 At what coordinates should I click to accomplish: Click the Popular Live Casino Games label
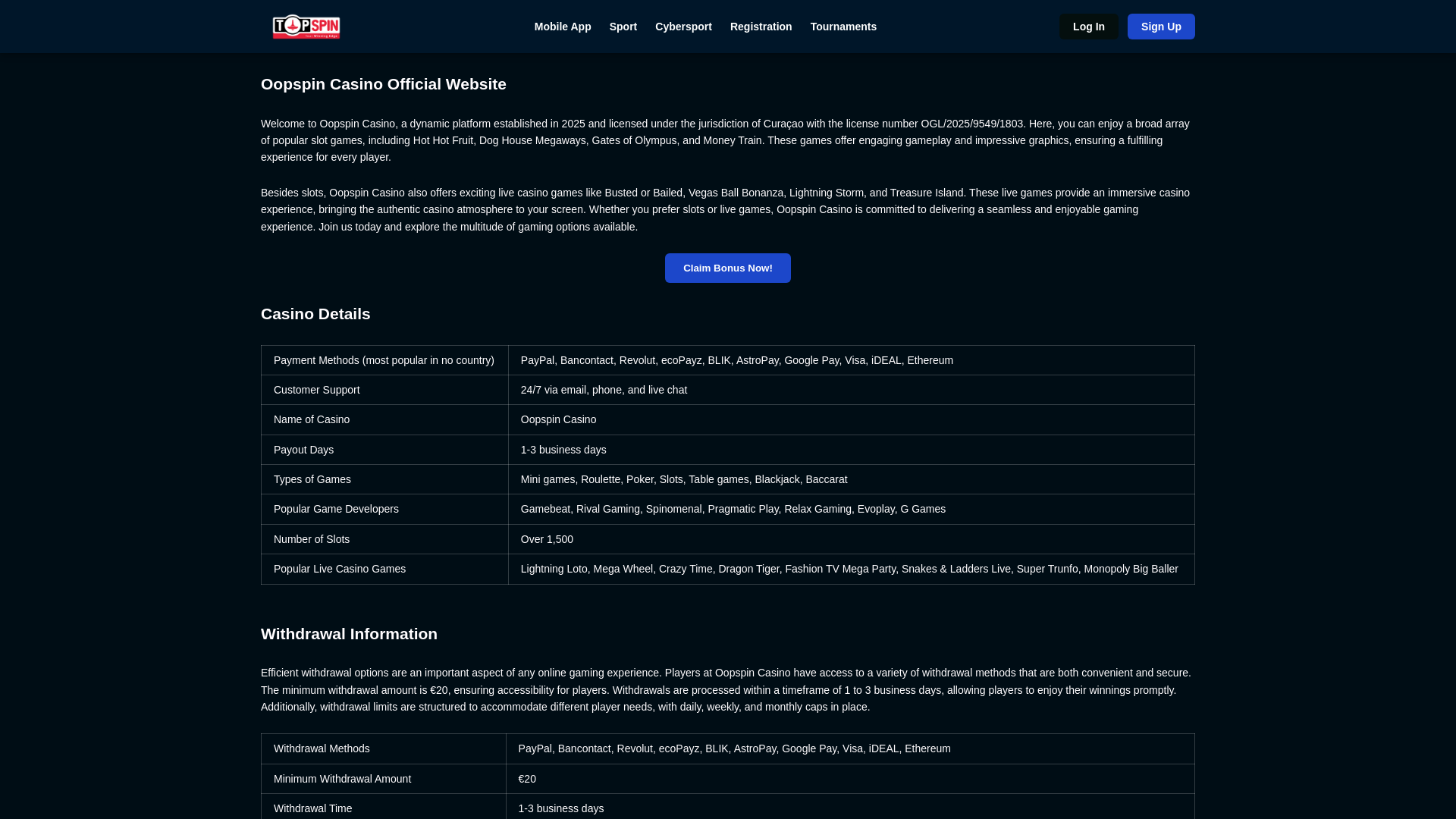pyautogui.click(x=384, y=569)
